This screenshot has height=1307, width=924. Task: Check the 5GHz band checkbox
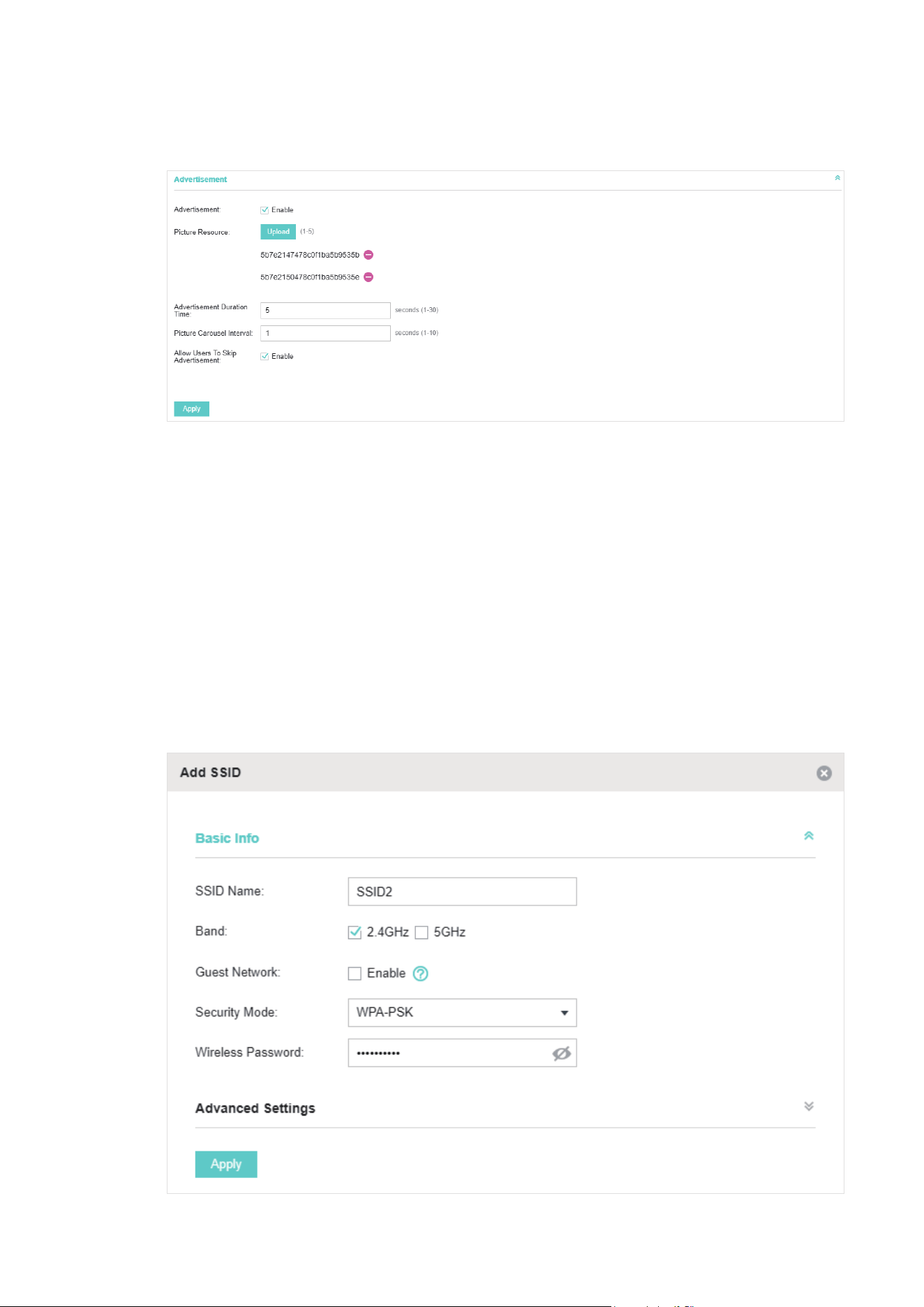tap(422, 932)
